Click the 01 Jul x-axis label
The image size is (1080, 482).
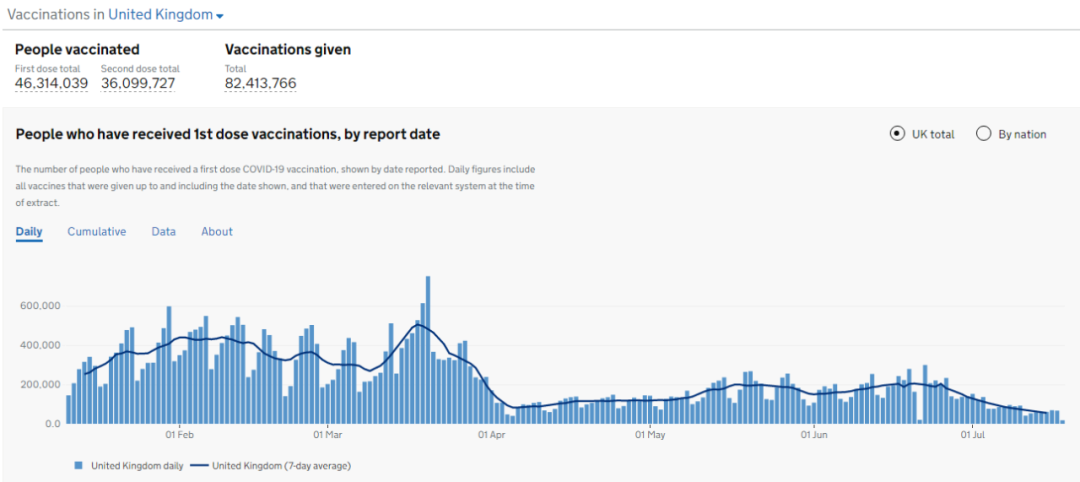pos(974,436)
